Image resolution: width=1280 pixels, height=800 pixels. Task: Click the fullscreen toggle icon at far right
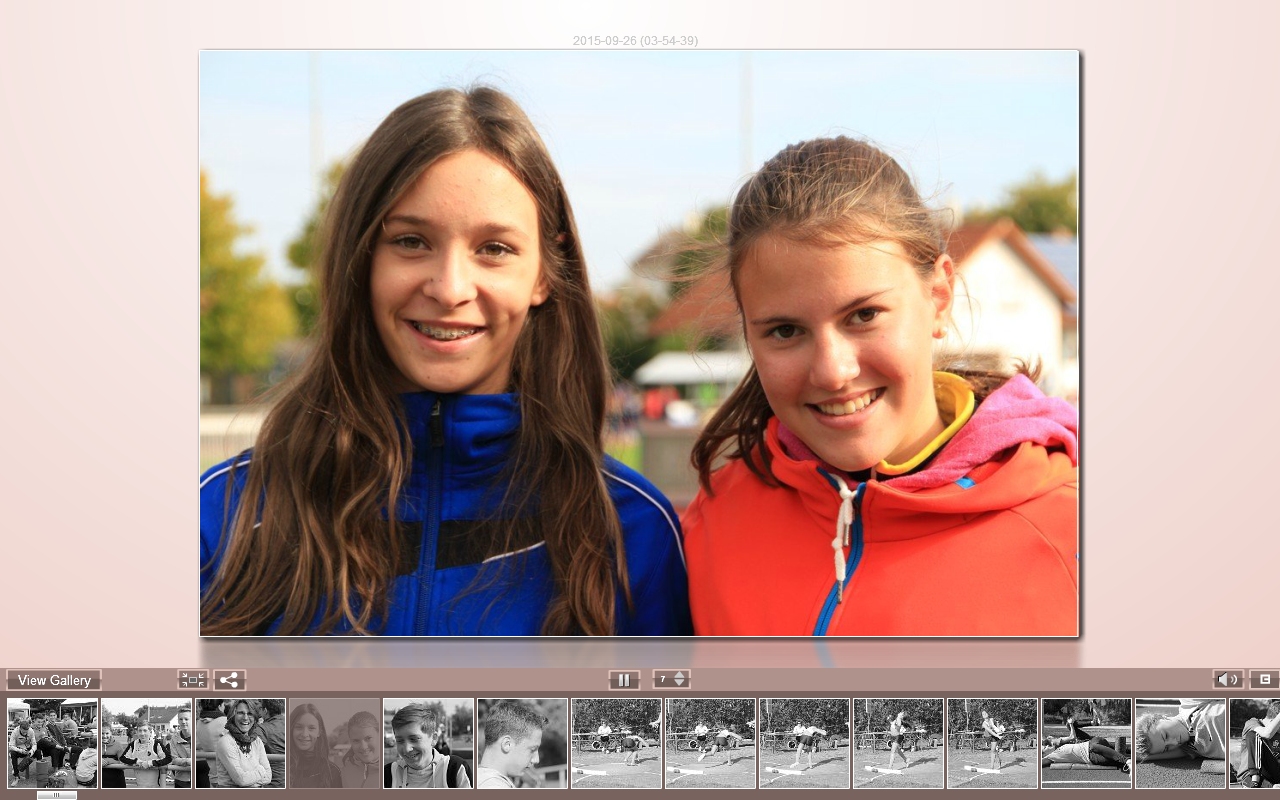coord(1264,680)
